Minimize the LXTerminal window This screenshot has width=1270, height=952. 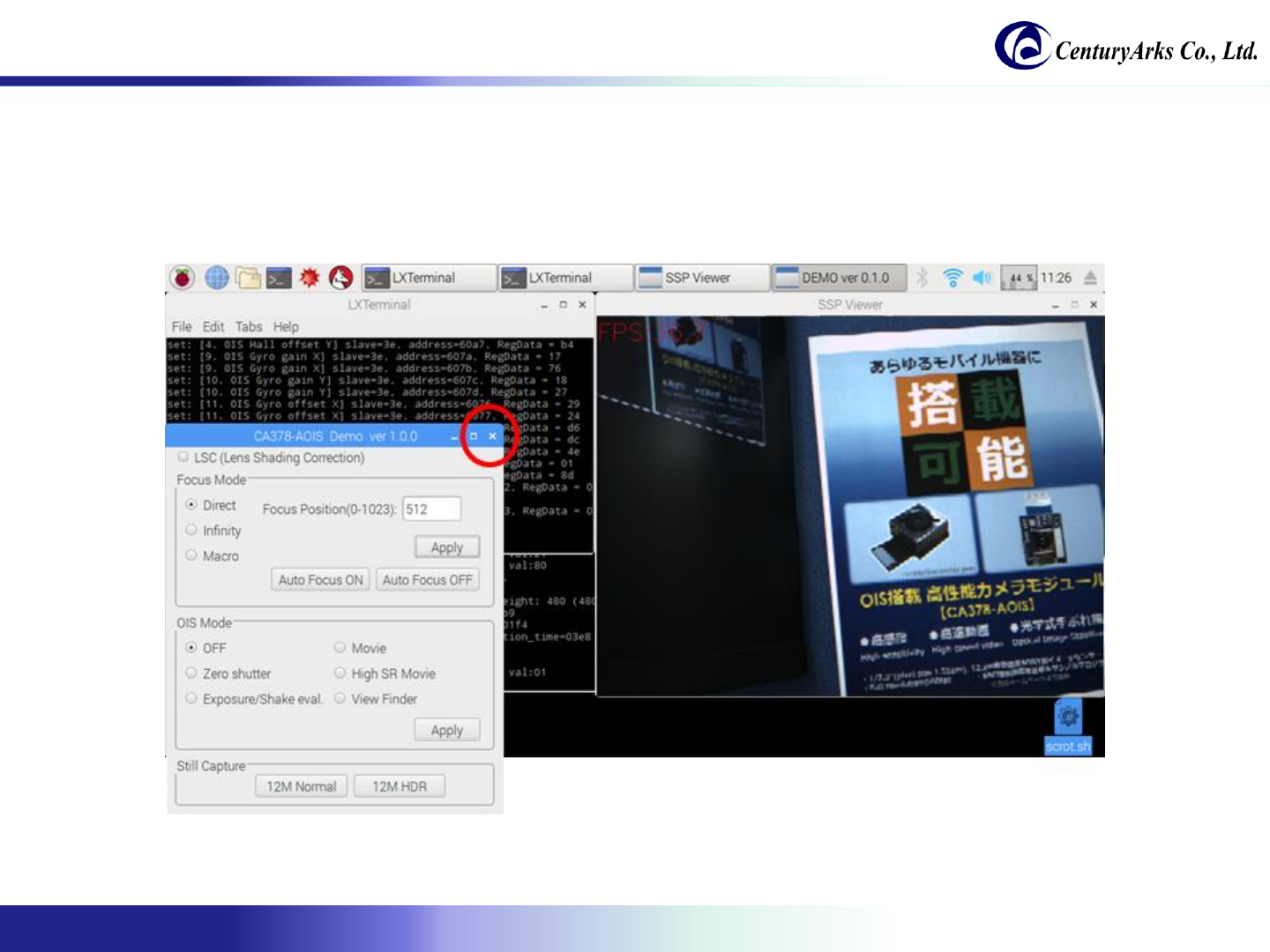[544, 305]
